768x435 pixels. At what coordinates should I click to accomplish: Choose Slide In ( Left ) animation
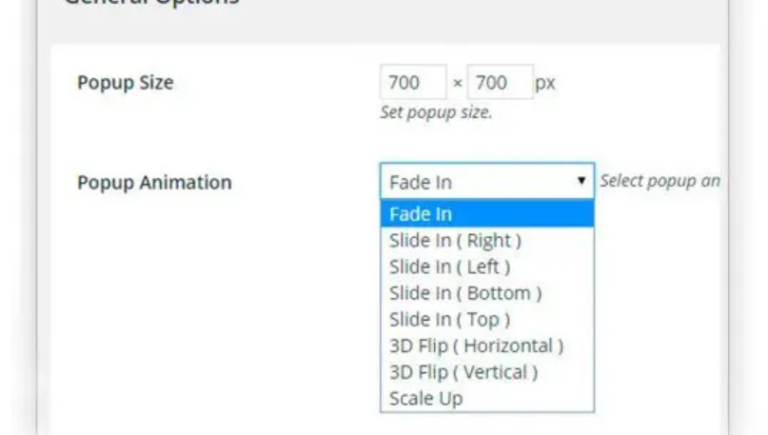[x=449, y=267]
